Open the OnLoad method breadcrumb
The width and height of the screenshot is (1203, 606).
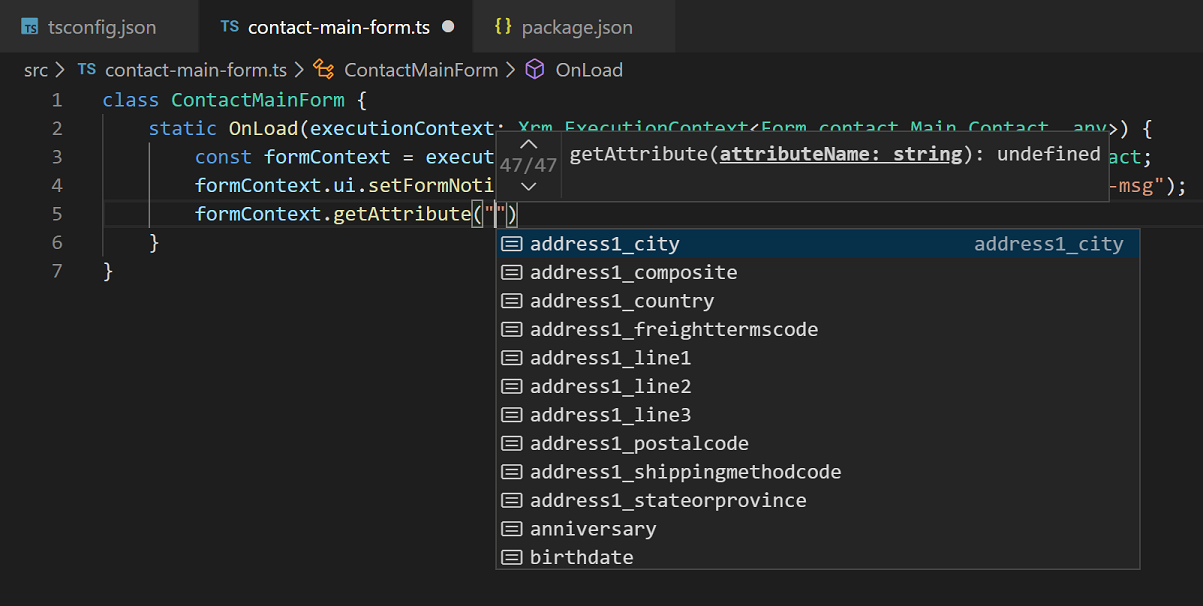coord(589,70)
